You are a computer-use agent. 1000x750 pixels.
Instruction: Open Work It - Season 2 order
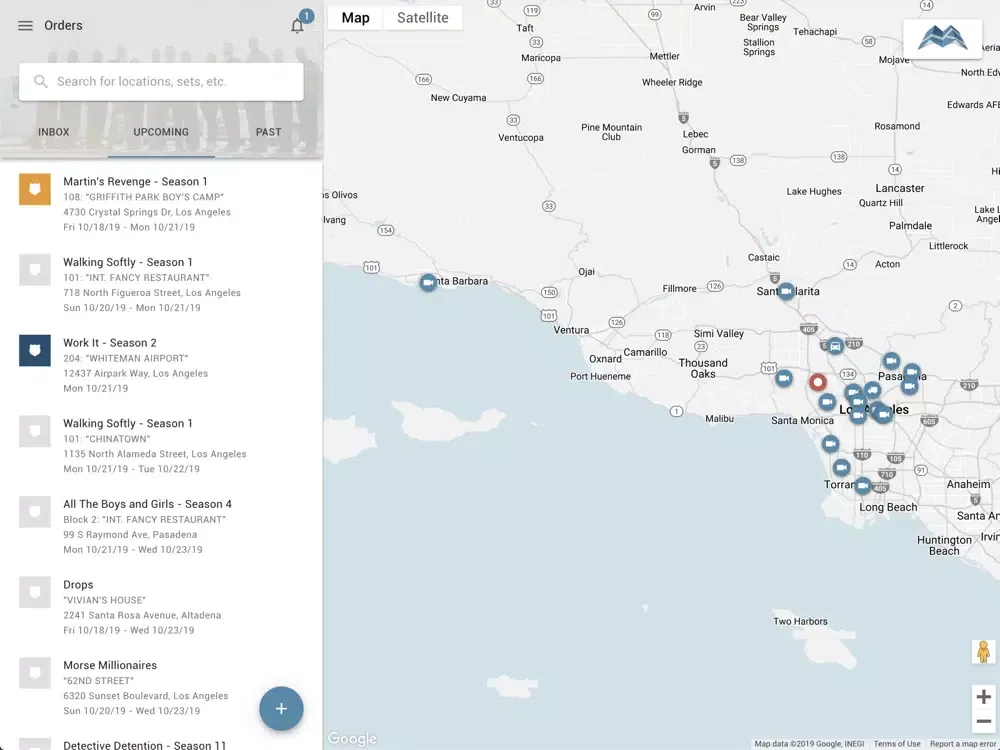tap(110, 343)
